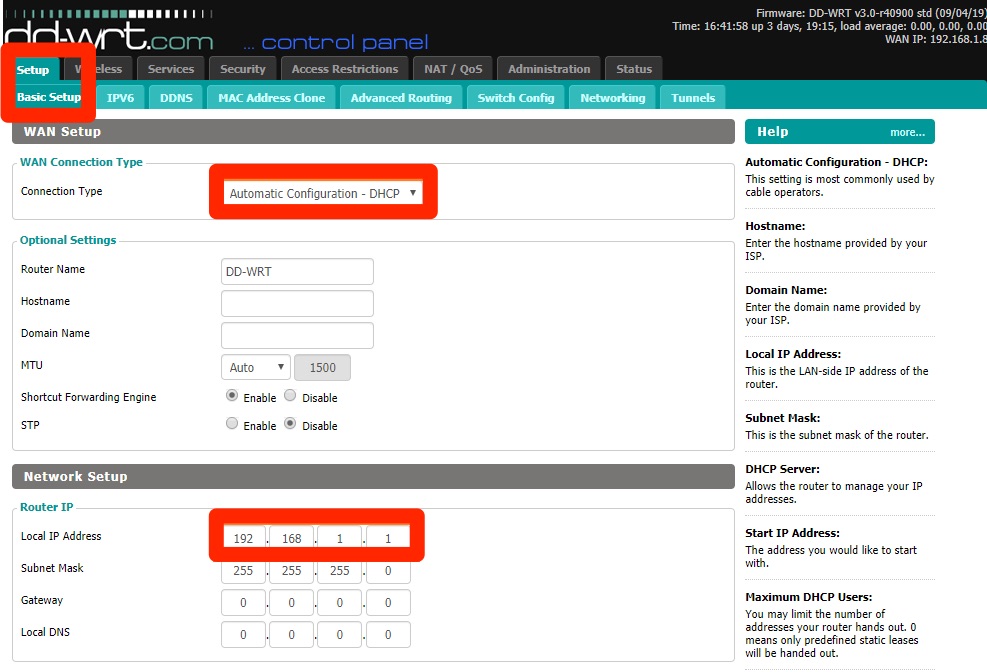Click the Firmware version text
This screenshot has width=987, height=672.
click(871, 13)
